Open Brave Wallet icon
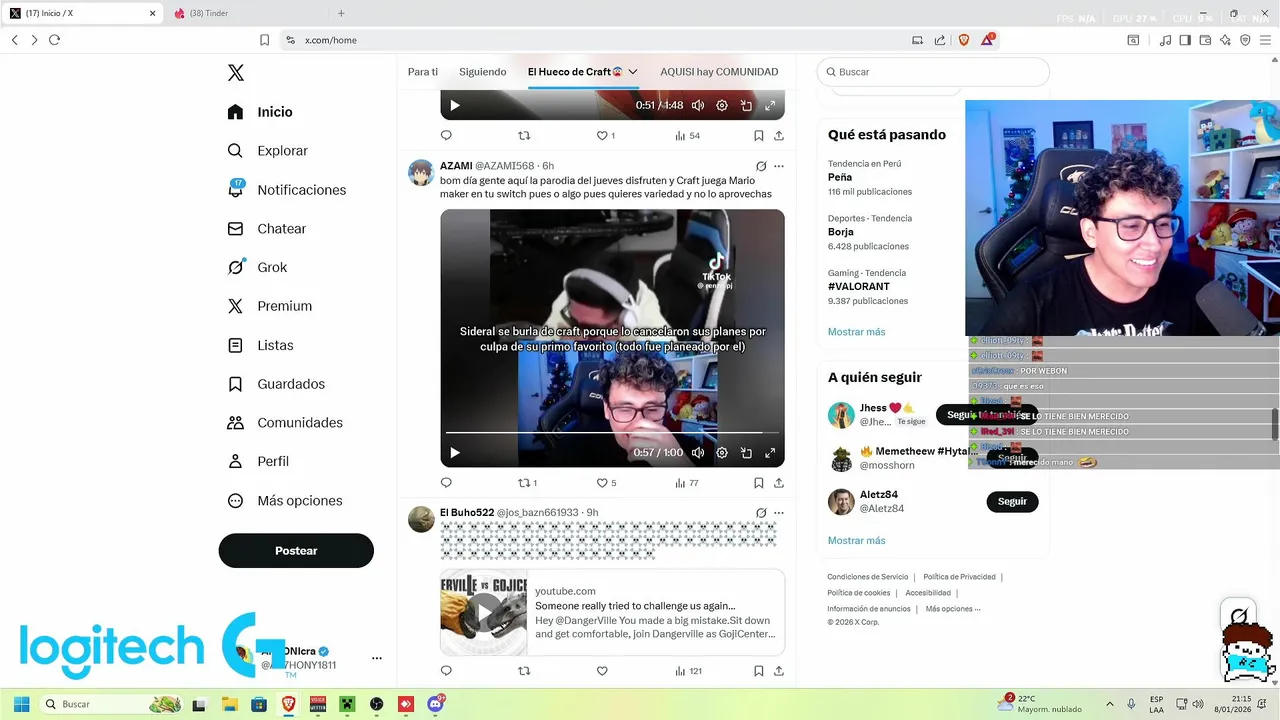 [1205, 40]
